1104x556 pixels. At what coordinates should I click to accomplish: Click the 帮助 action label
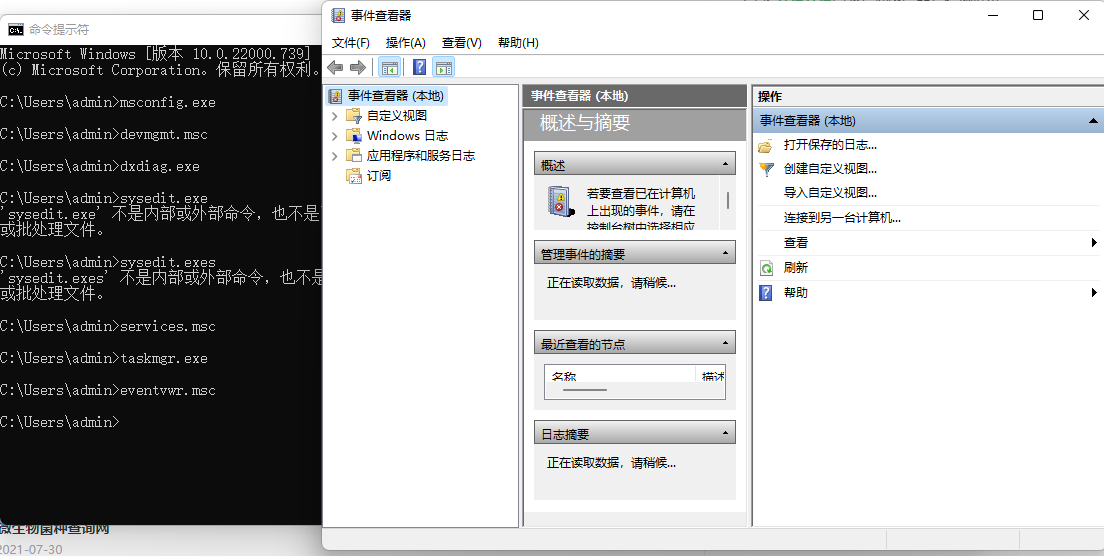coord(796,292)
